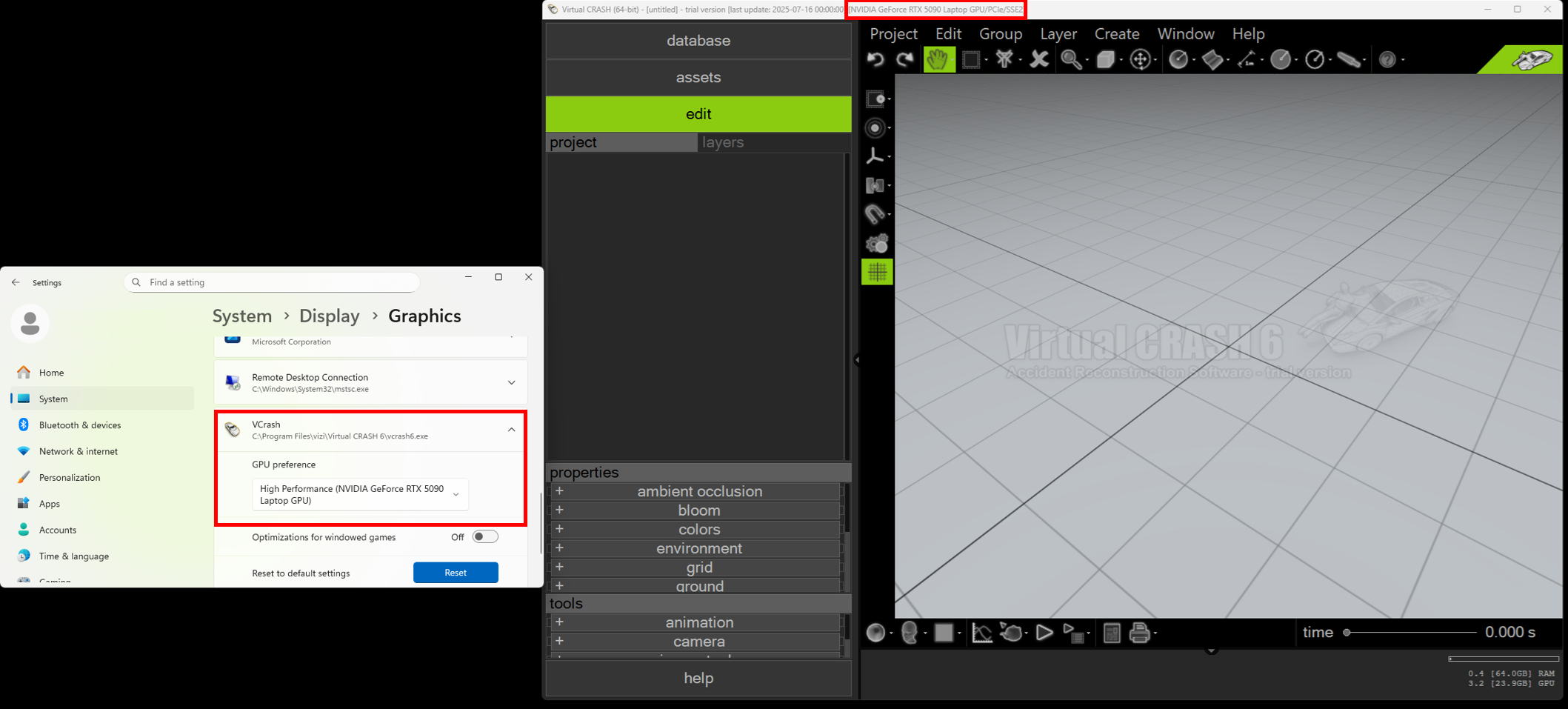Open Bluetooth & devices in Settings sidebar
This screenshot has height=709, width=1568.
[102, 425]
